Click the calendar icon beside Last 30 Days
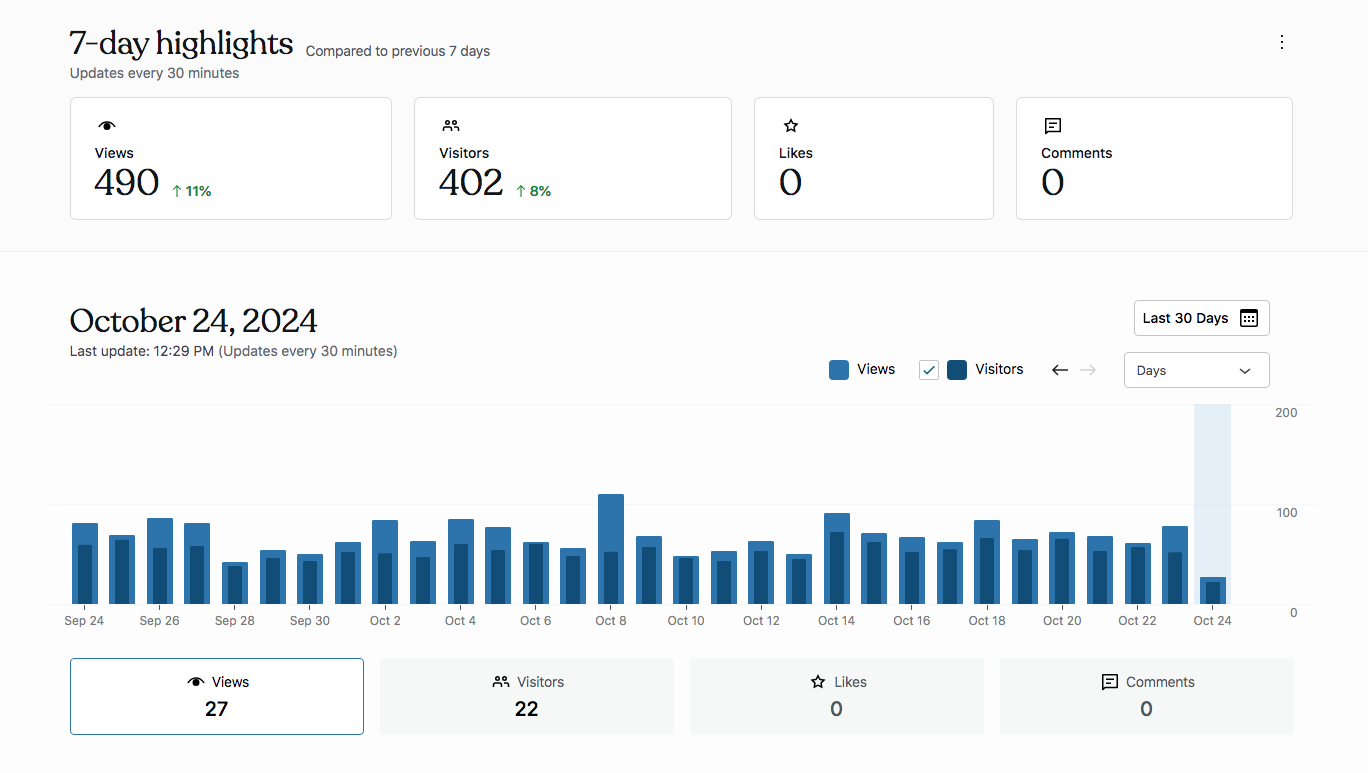The image size is (1368, 773). (x=1249, y=318)
